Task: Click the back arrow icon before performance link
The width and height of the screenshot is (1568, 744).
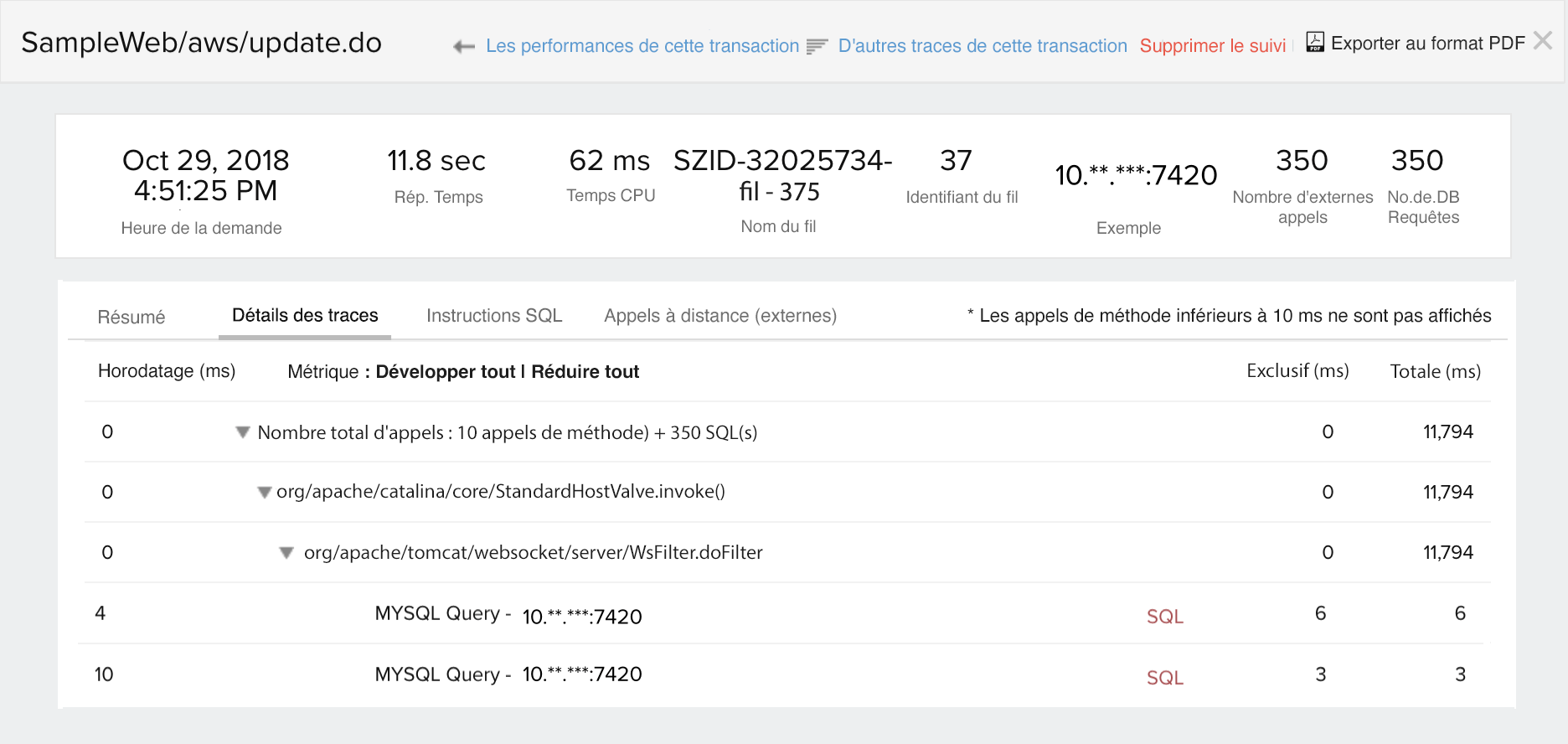Action: coord(463,47)
